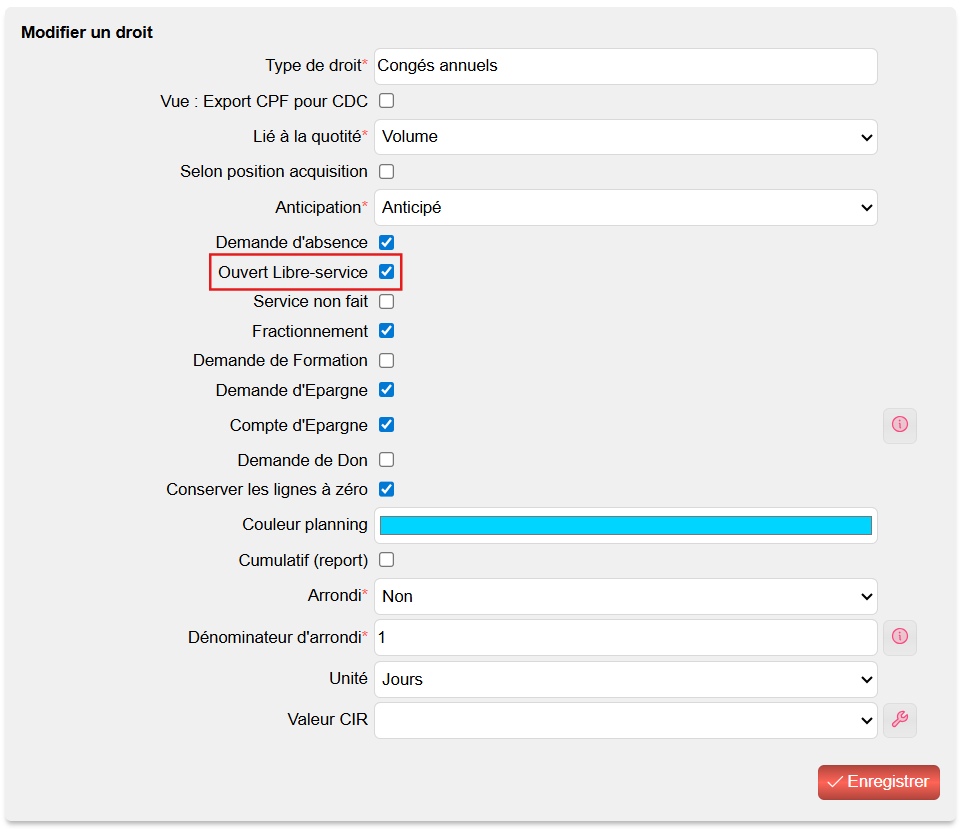This screenshot has width=966, height=829.
Task: Click the Type de droit input field
Action: (625, 66)
